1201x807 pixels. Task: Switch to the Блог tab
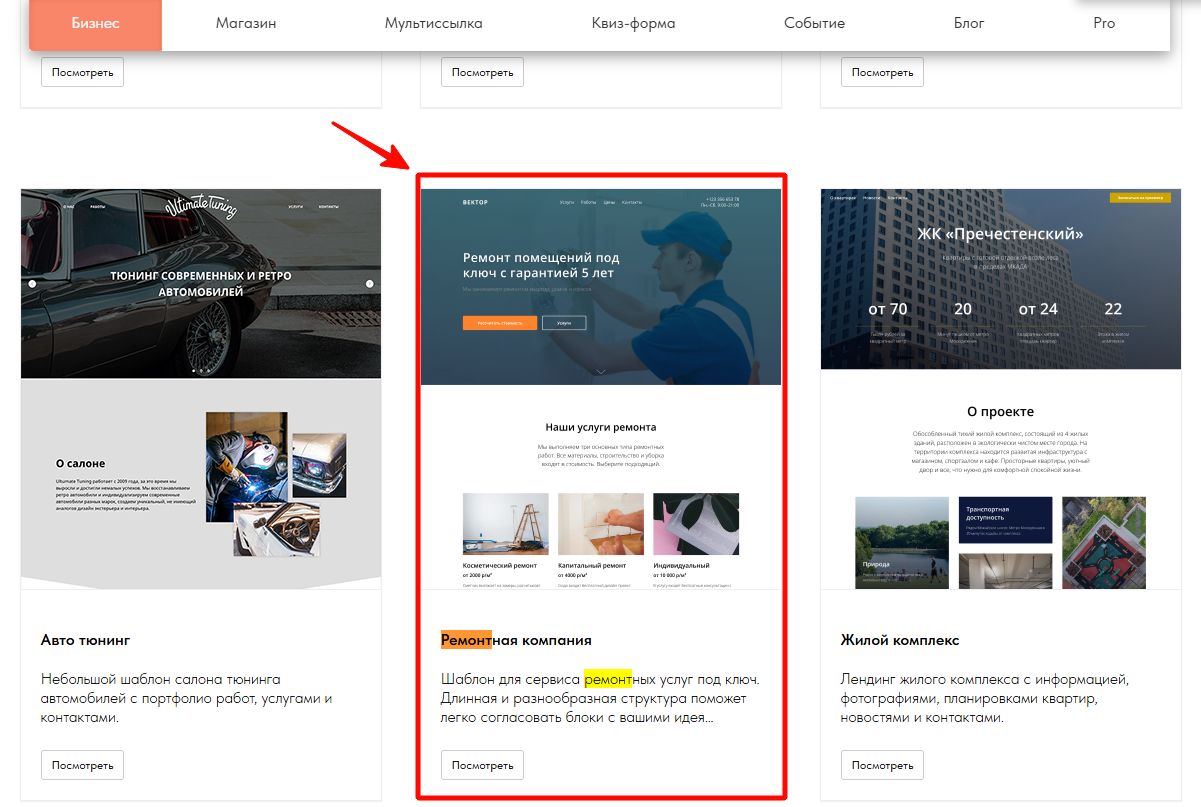click(969, 23)
